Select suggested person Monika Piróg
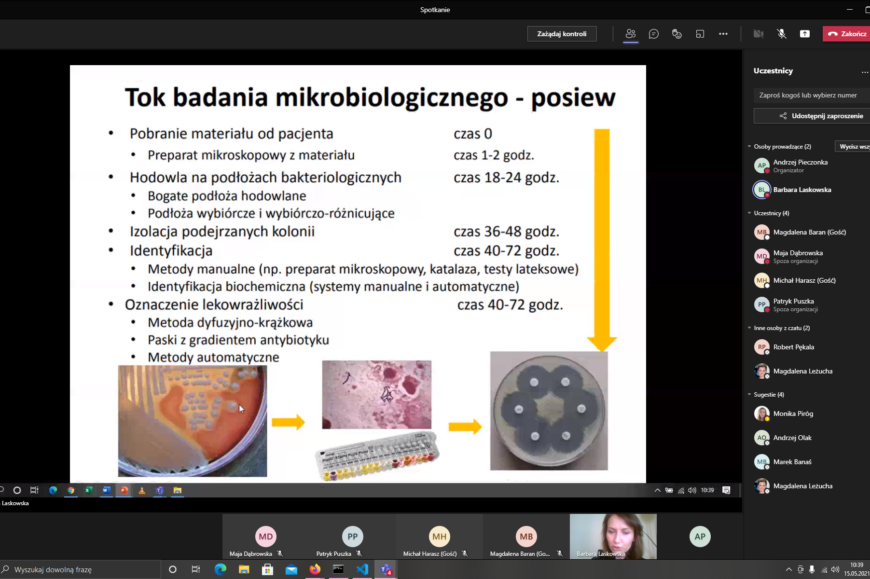 (807, 413)
